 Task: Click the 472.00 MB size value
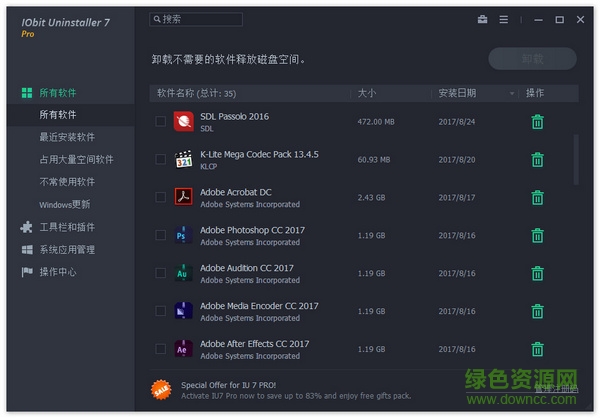pos(376,122)
